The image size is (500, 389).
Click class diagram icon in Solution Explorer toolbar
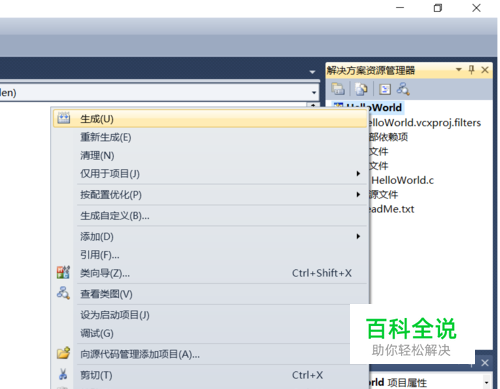[x=403, y=89]
